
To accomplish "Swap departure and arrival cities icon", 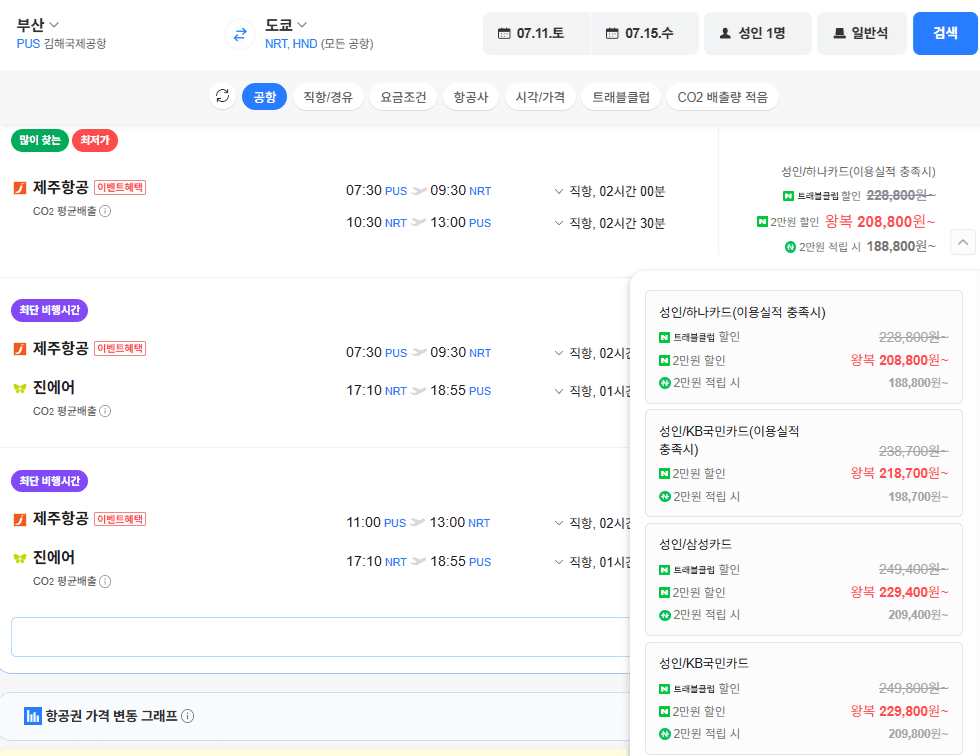I will [x=239, y=34].
